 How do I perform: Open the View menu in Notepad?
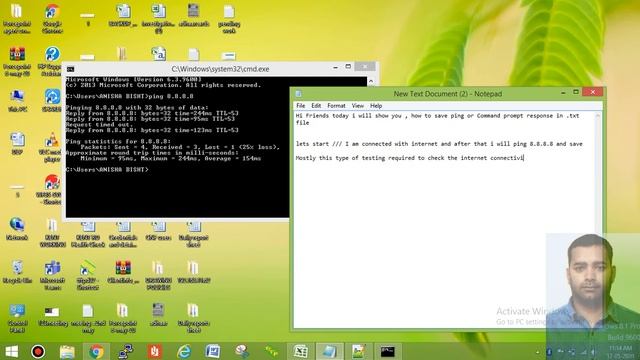358,106
